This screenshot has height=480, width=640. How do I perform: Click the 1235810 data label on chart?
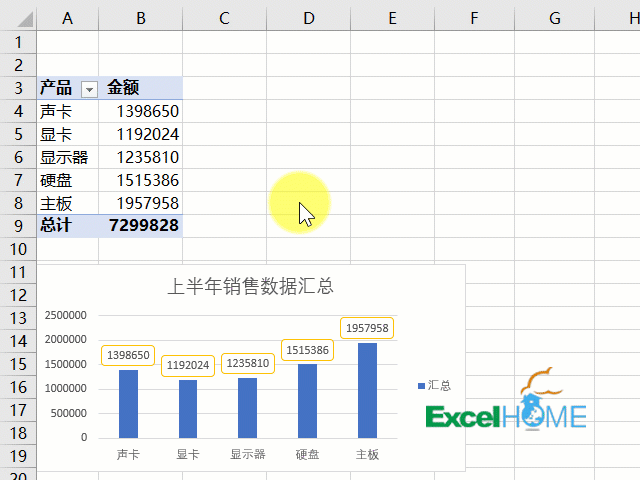[x=248, y=363]
